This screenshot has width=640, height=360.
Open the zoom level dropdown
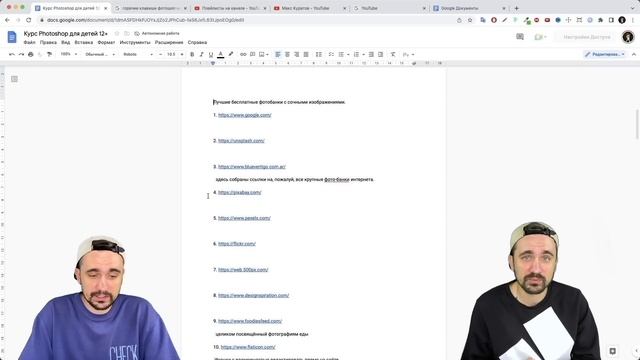(x=69, y=54)
